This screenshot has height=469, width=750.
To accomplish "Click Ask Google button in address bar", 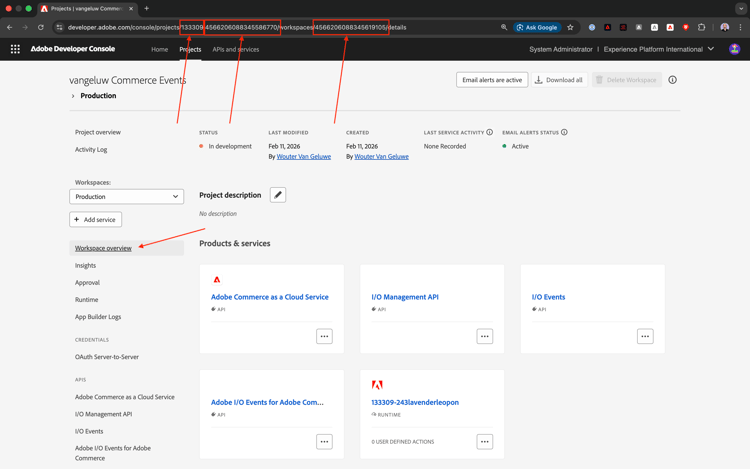I will point(537,27).
